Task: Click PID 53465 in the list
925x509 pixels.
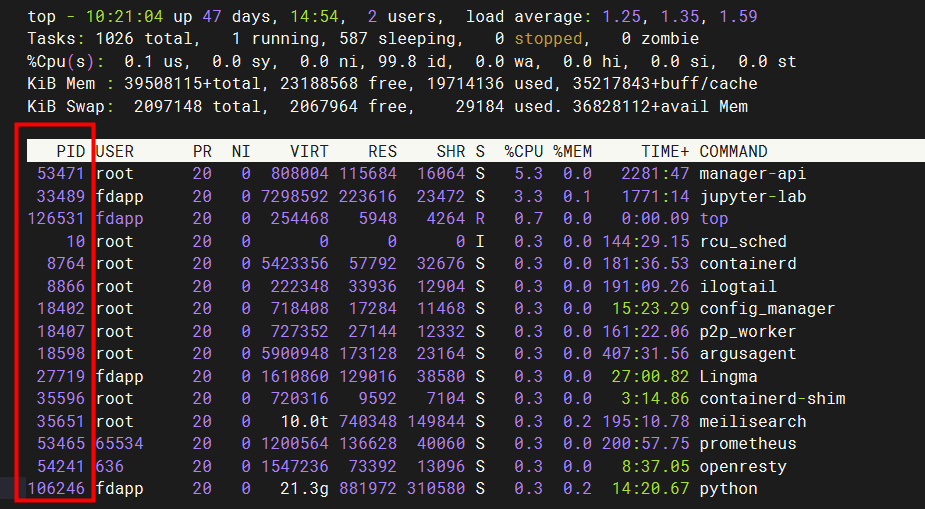Action: click(61, 444)
